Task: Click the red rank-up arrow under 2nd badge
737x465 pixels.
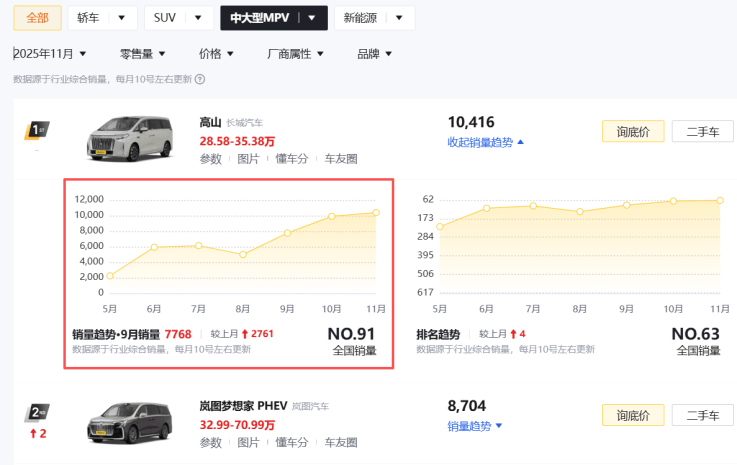Action: tap(33, 433)
